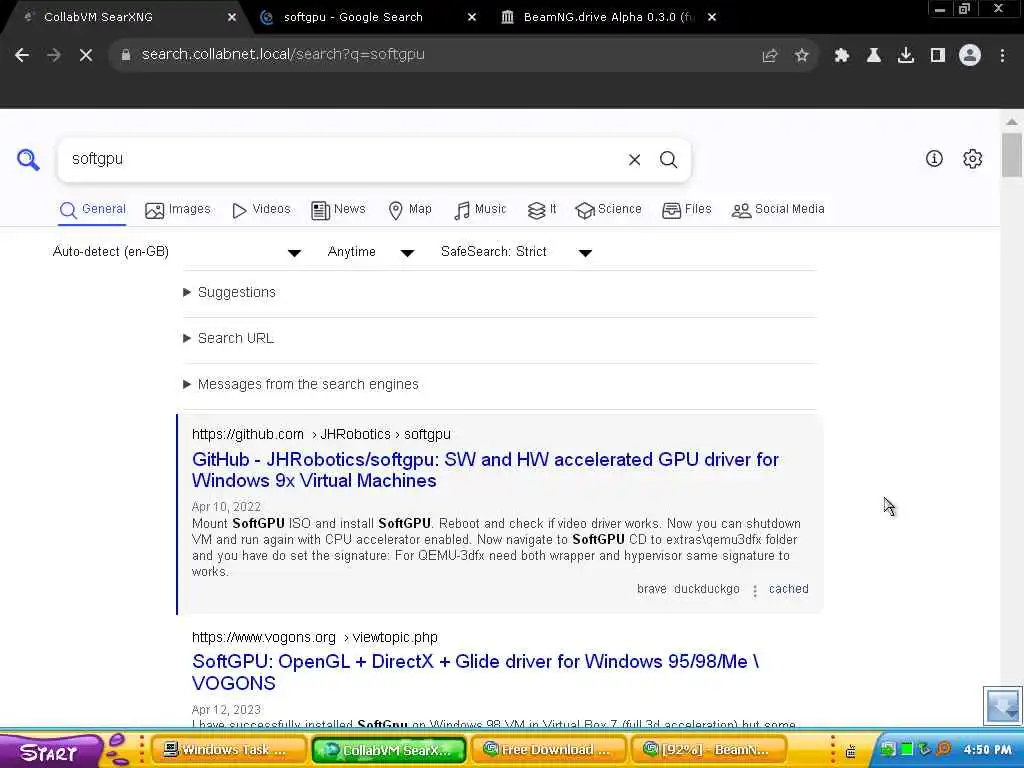Open the Chrome Labs flask icon
Viewport: 1024px width, 768px height.
[x=874, y=56]
